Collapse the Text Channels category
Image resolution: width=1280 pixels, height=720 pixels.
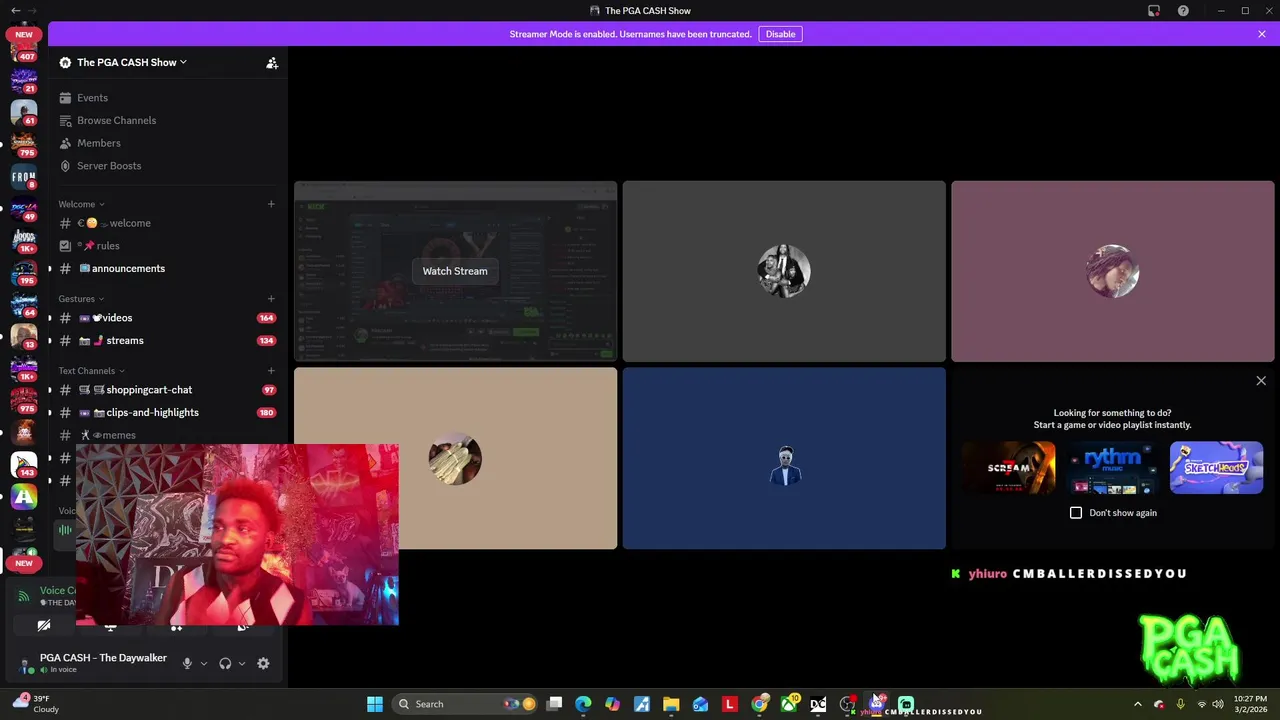(91, 371)
